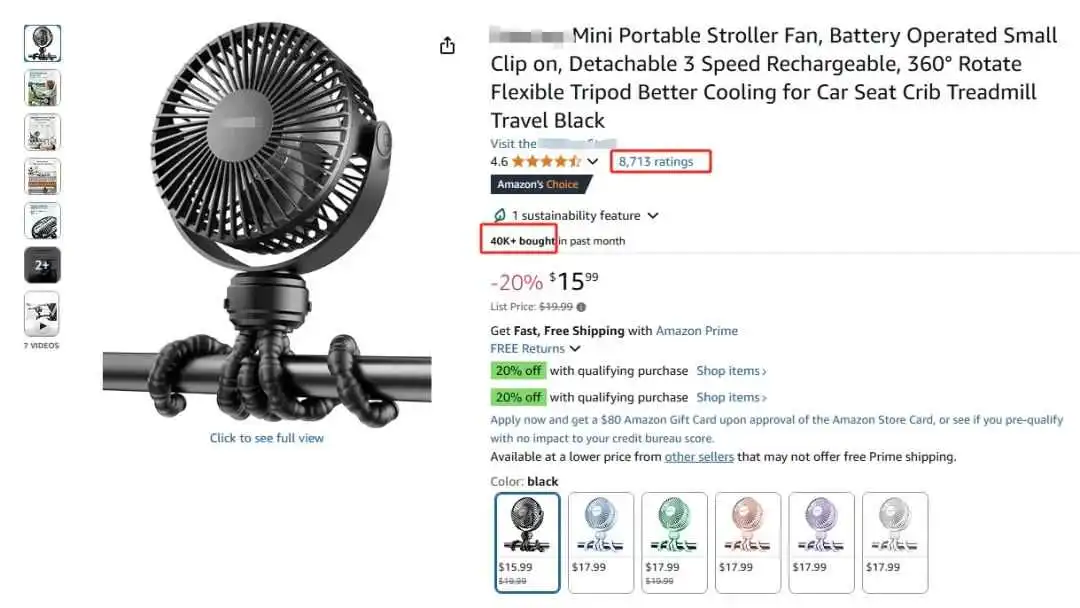Open the 8,713 ratings link
Viewport: 1080px width, 608px height.
pyautogui.click(x=656, y=162)
